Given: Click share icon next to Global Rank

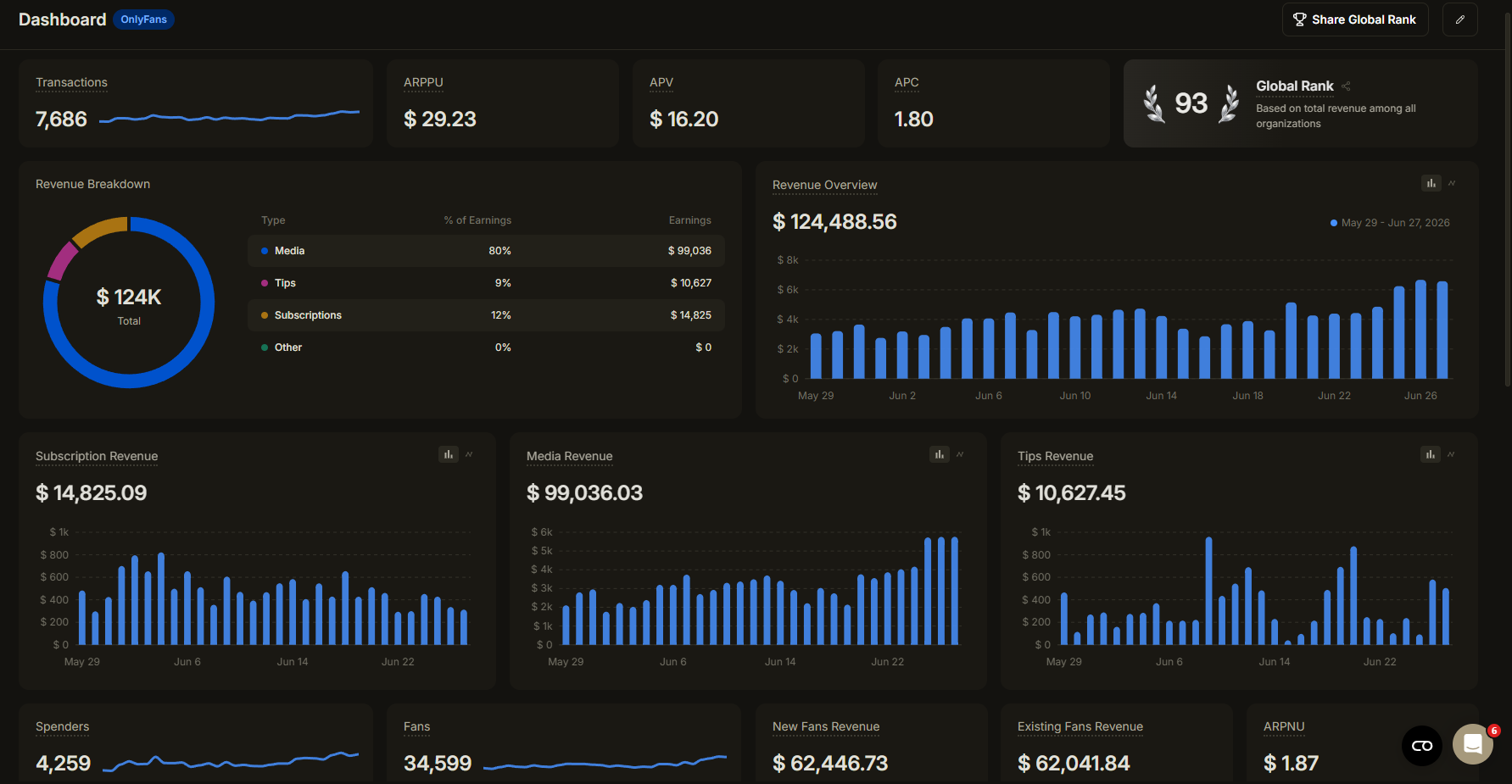Looking at the screenshot, I should pyautogui.click(x=1346, y=86).
